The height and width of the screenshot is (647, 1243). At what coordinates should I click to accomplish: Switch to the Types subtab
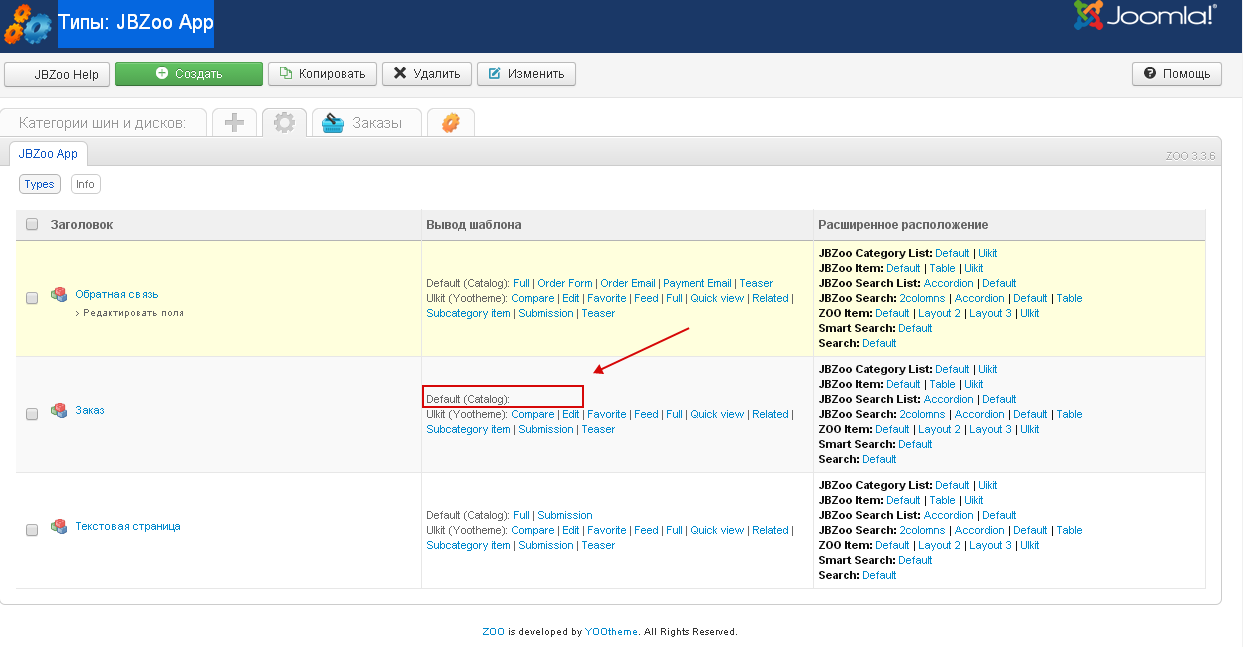[x=40, y=184]
